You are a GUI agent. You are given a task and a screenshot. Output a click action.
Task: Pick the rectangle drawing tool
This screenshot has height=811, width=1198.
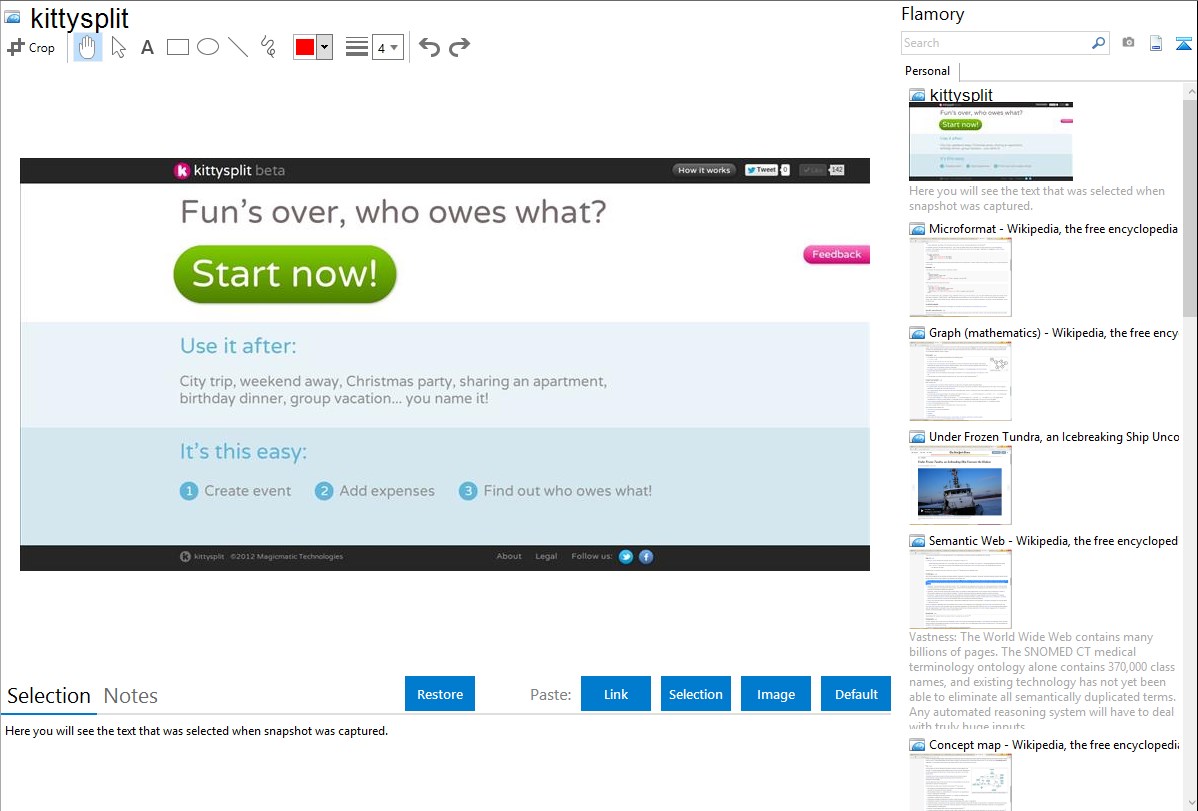coord(177,47)
